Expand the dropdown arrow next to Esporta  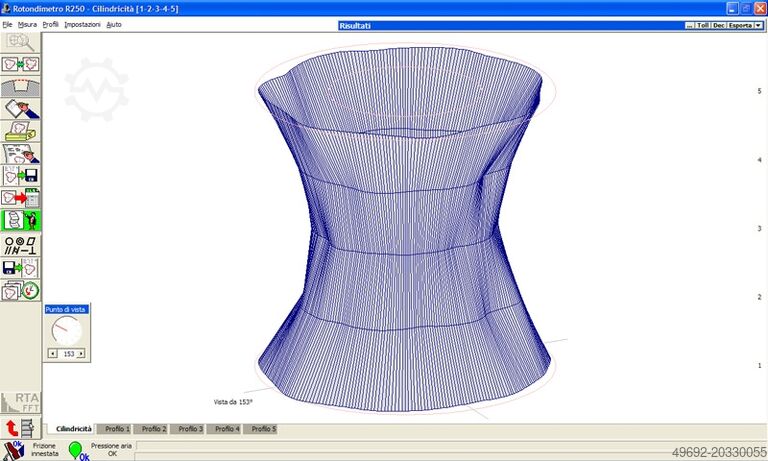coord(759,25)
